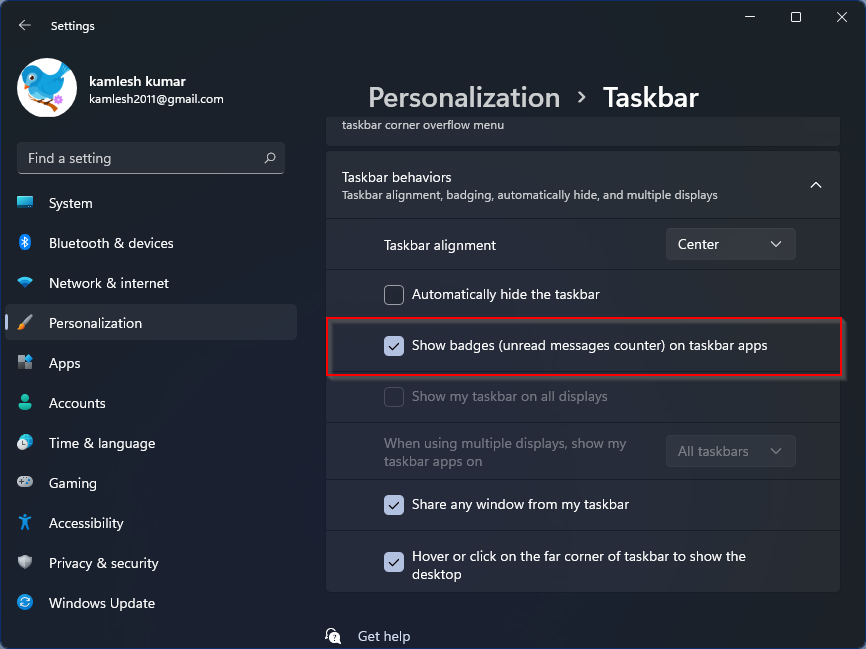Image resolution: width=866 pixels, height=649 pixels.
Task: Uncheck Show badges on taskbar apps
Action: [x=394, y=346]
